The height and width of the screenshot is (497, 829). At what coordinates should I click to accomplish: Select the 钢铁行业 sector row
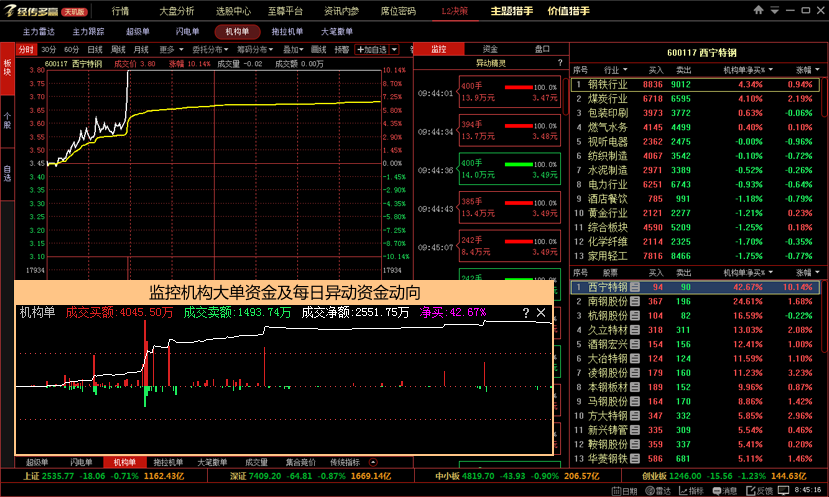point(695,84)
